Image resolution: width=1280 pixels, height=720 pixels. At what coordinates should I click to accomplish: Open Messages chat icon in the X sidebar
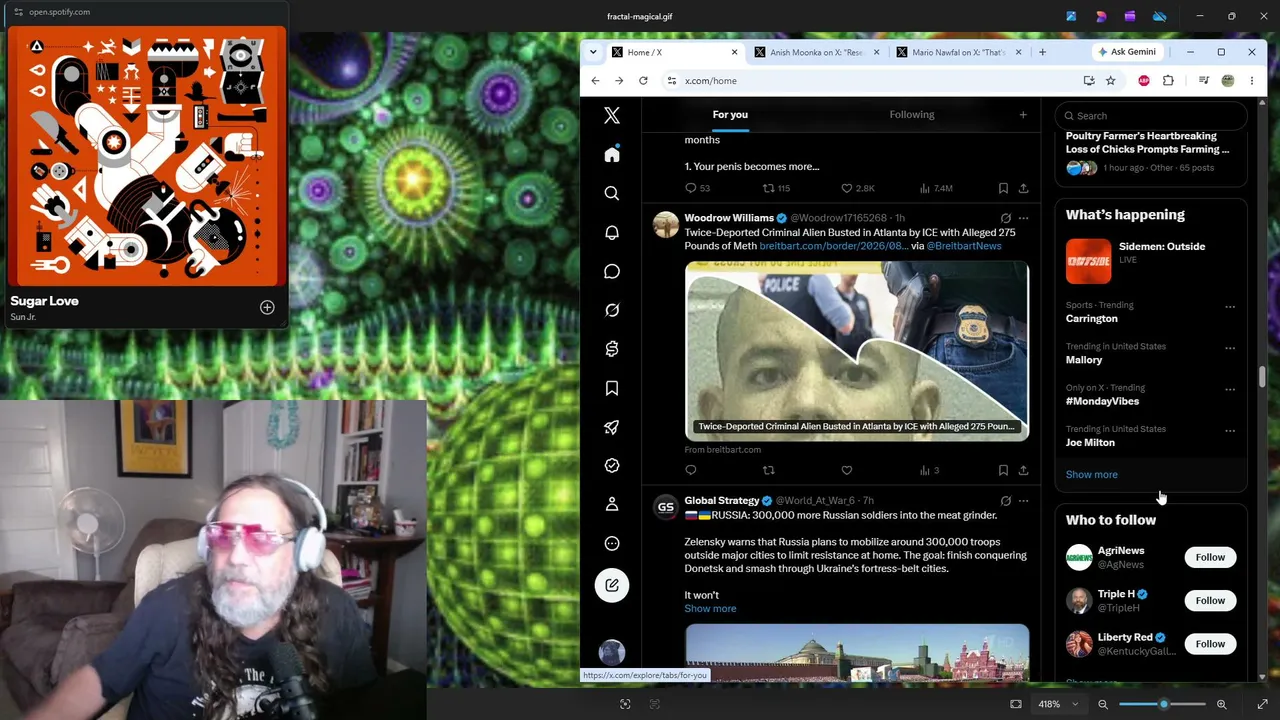(612, 271)
